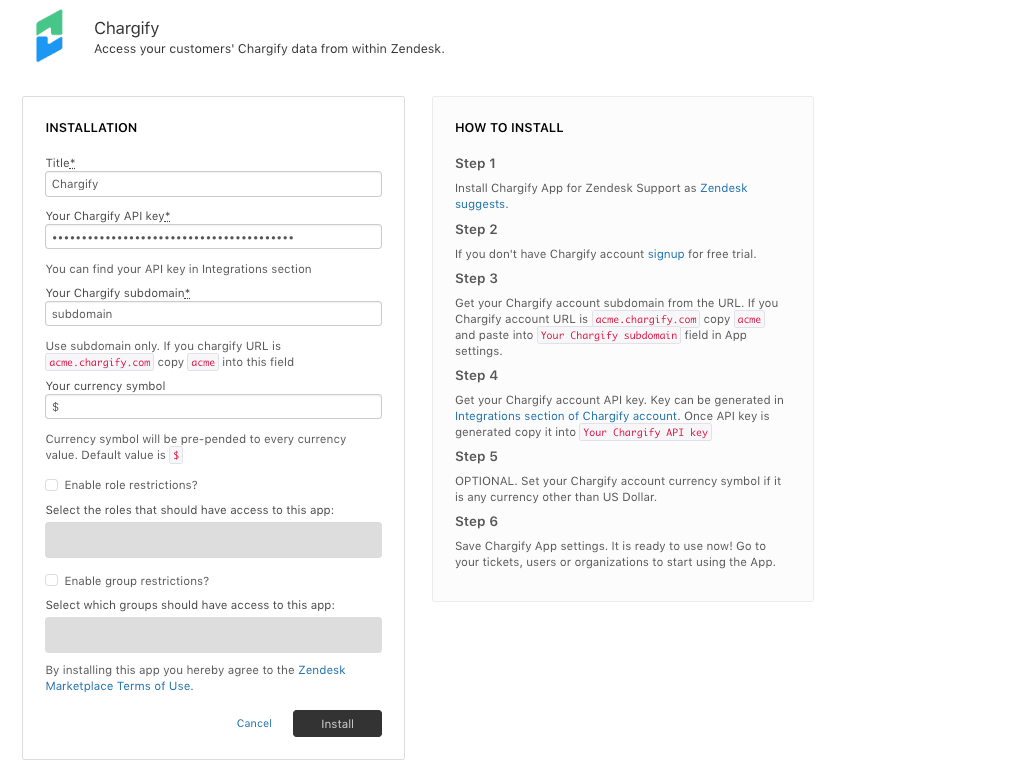The height and width of the screenshot is (768, 1024).
Task: Enable role restrictions checkbox
Action: (x=52, y=485)
